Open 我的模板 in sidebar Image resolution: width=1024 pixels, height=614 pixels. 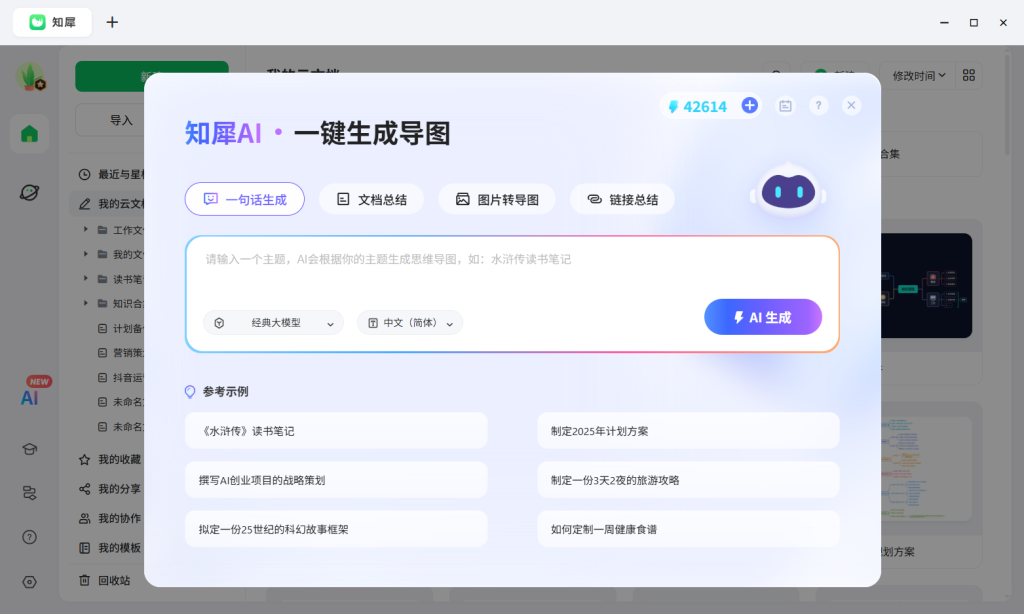pyautogui.click(x=110, y=547)
